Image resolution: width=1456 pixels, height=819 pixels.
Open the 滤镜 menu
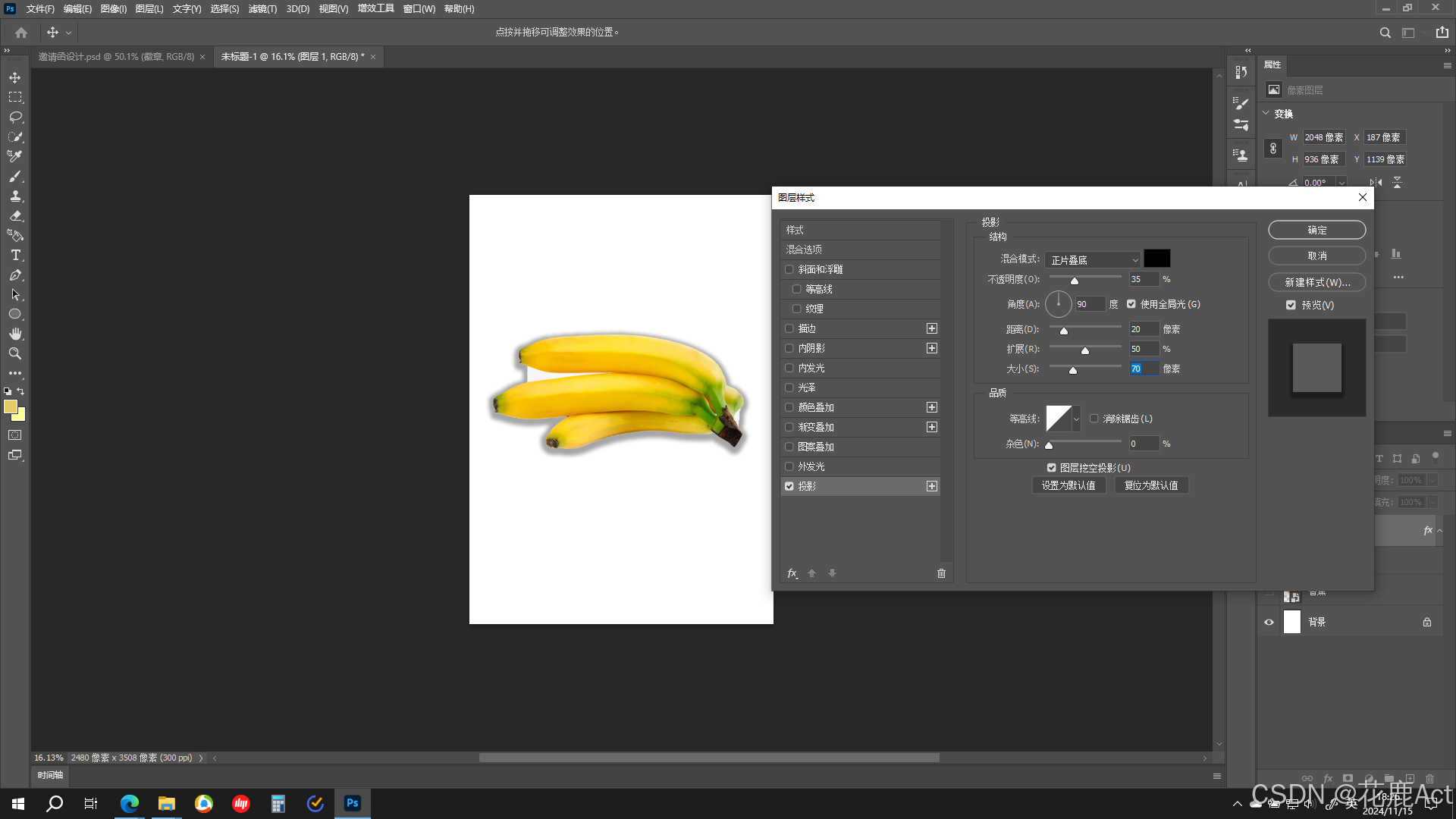262,9
